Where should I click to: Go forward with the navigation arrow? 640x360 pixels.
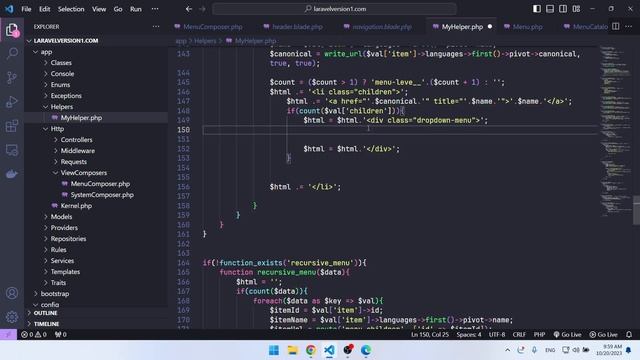[x=202, y=9]
